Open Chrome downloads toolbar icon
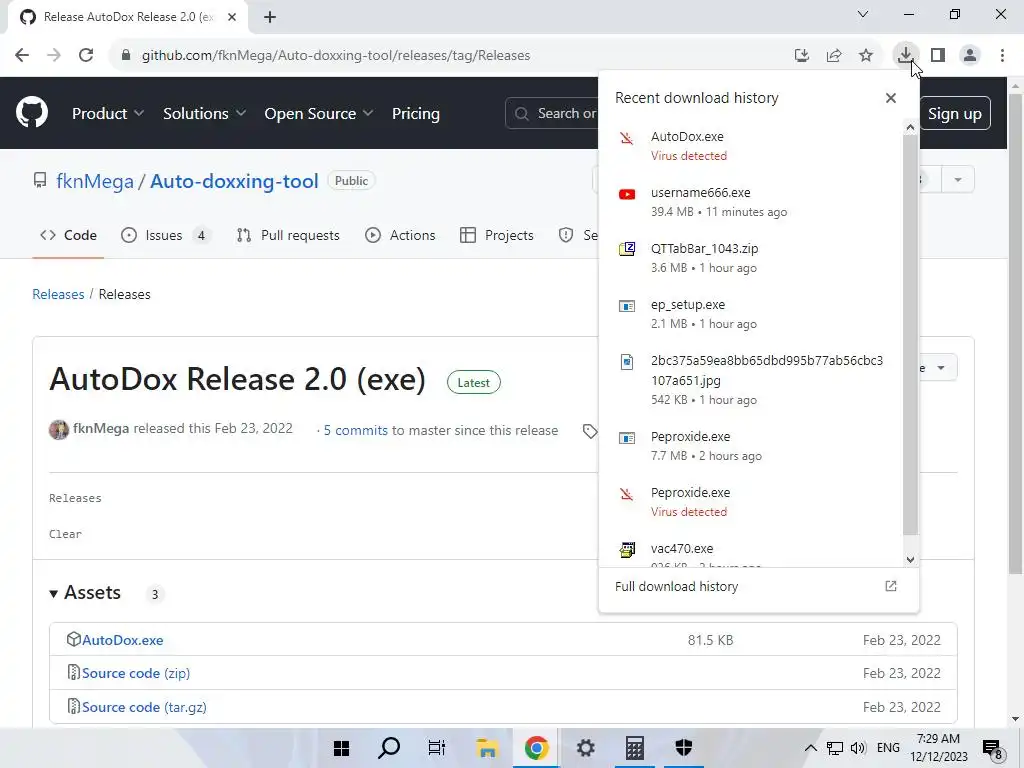 pyautogui.click(x=905, y=55)
